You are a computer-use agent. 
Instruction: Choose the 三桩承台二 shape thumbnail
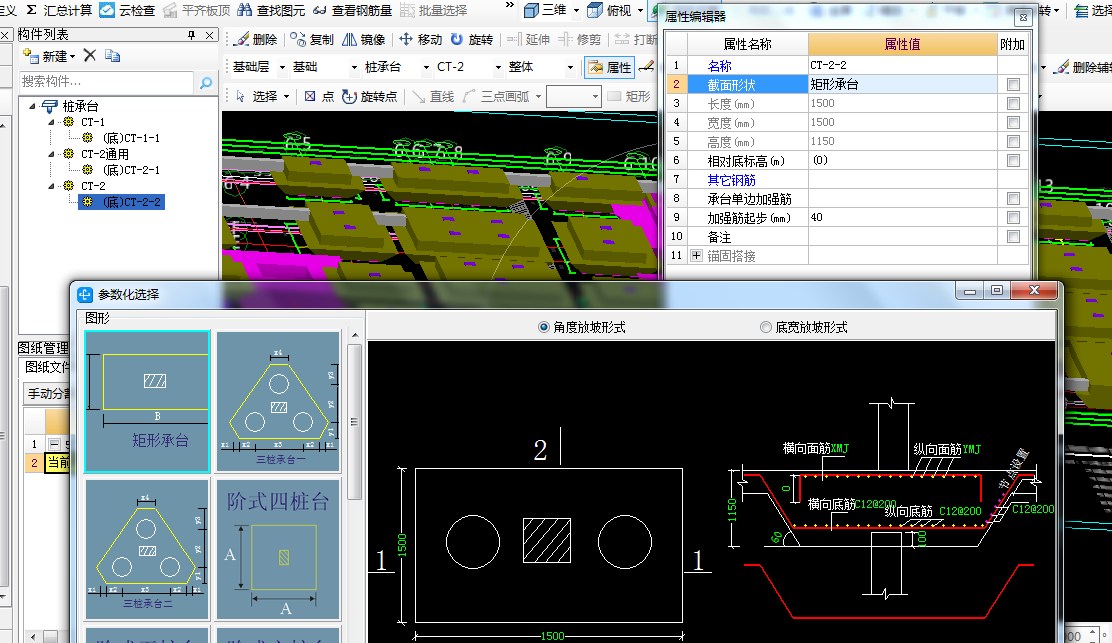(x=148, y=549)
